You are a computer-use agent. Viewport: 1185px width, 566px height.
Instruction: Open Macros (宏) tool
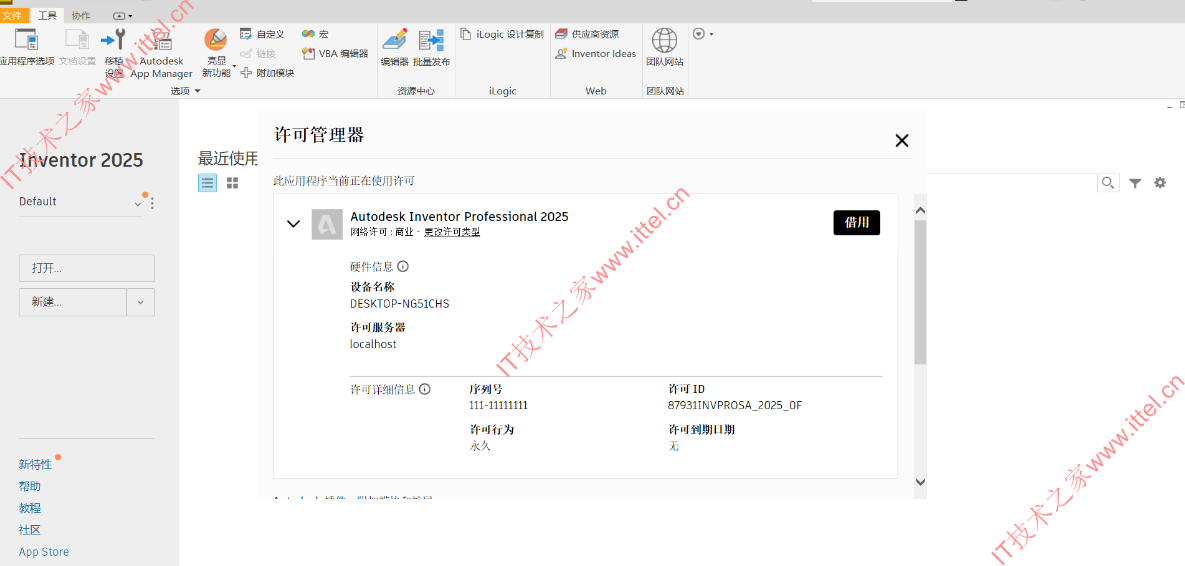coord(315,34)
